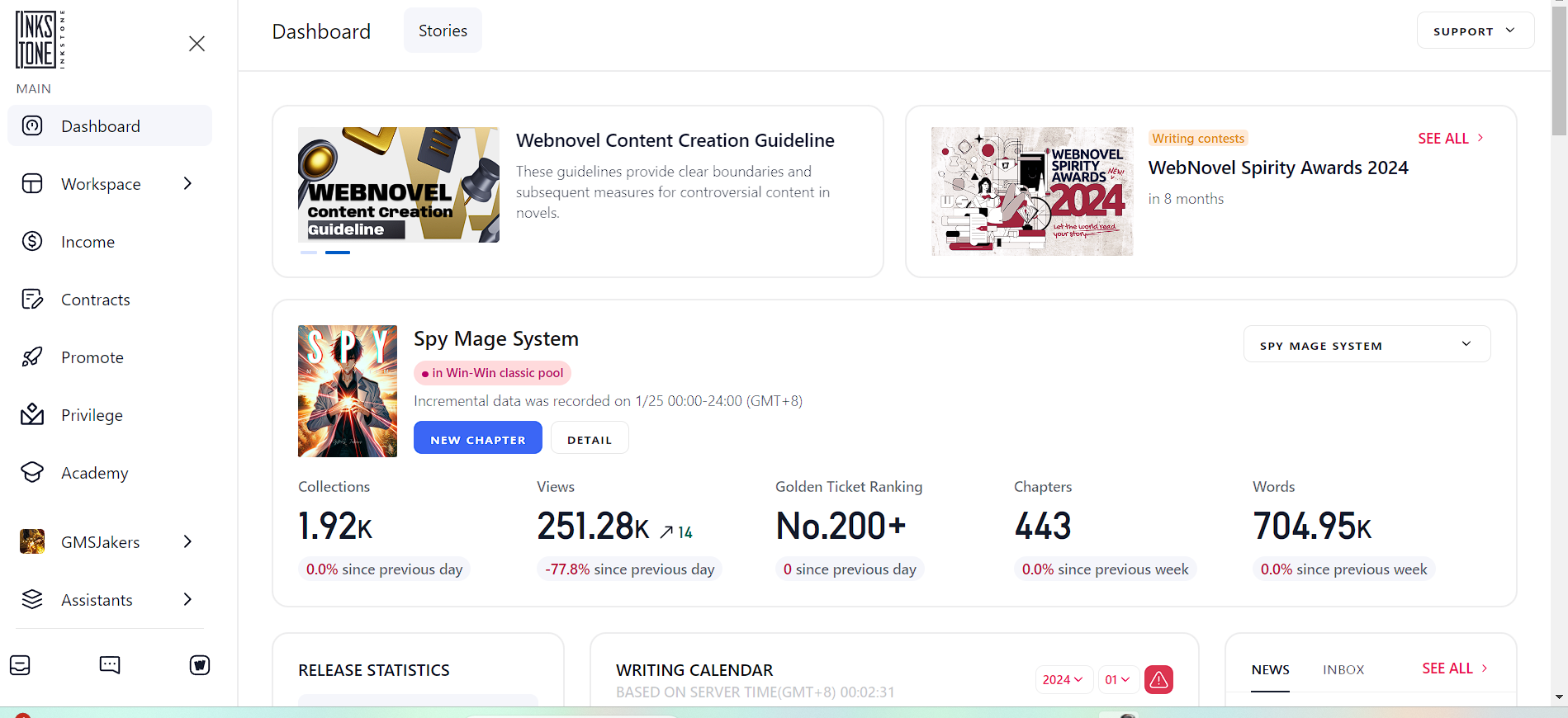Image resolution: width=1568 pixels, height=718 pixels.
Task: Click the Privilege envelope icon
Action: [x=32, y=414]
